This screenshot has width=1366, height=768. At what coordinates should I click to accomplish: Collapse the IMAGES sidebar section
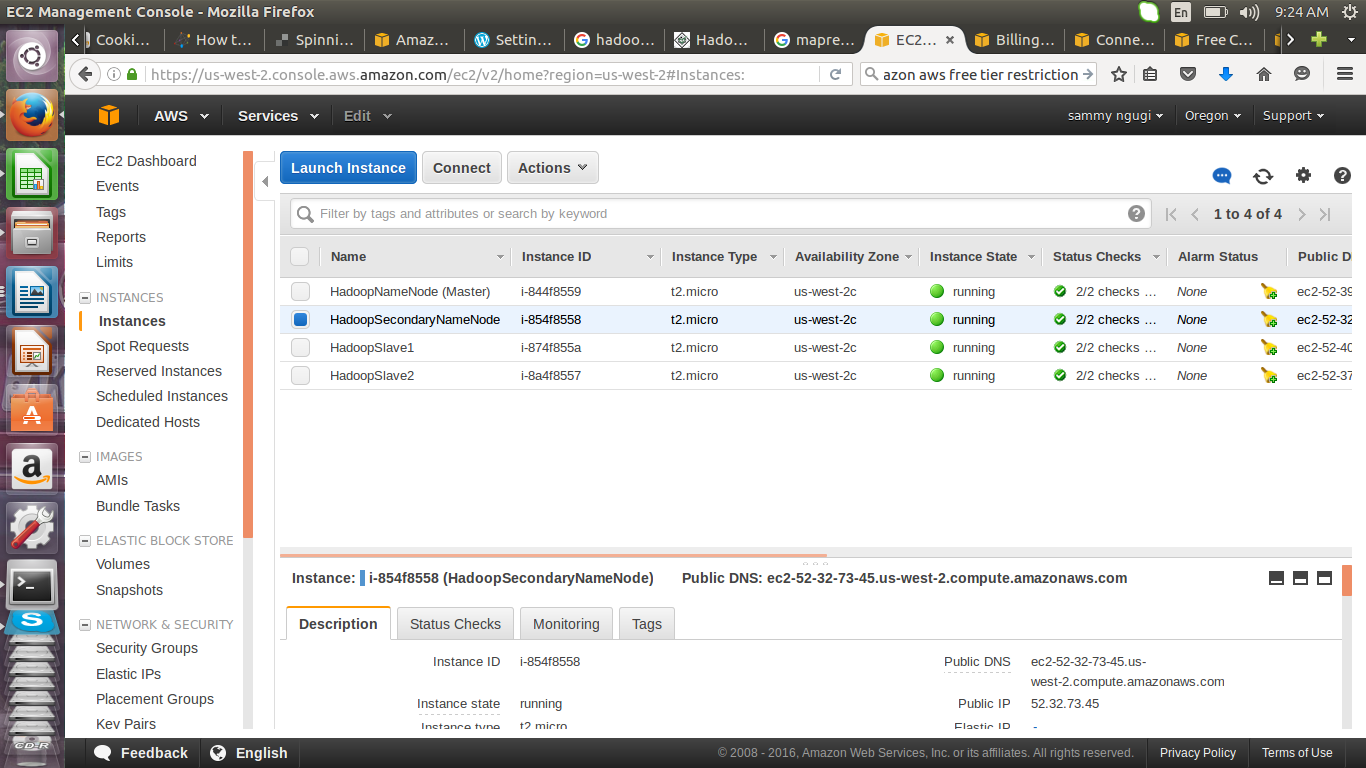(85, 457)
